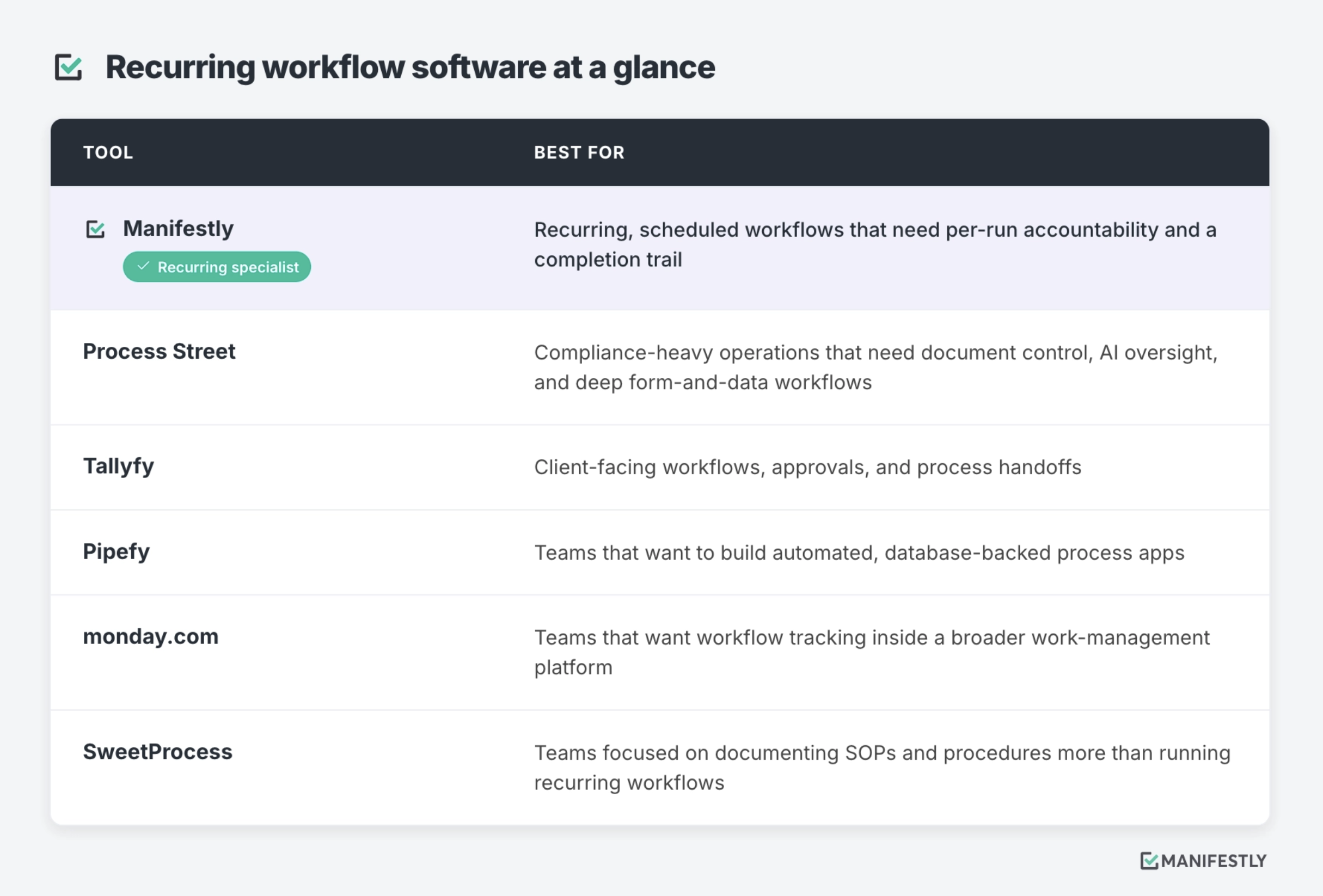1323x896 pixels.
Task: Click the 'broader work-management platform' description for monday.com
Action: pos(872,652)
